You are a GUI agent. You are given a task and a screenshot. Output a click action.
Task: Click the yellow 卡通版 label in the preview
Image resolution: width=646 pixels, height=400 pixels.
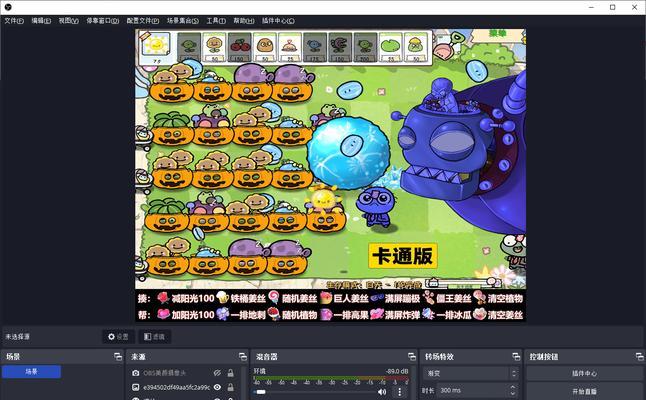(x=403, y=256)
